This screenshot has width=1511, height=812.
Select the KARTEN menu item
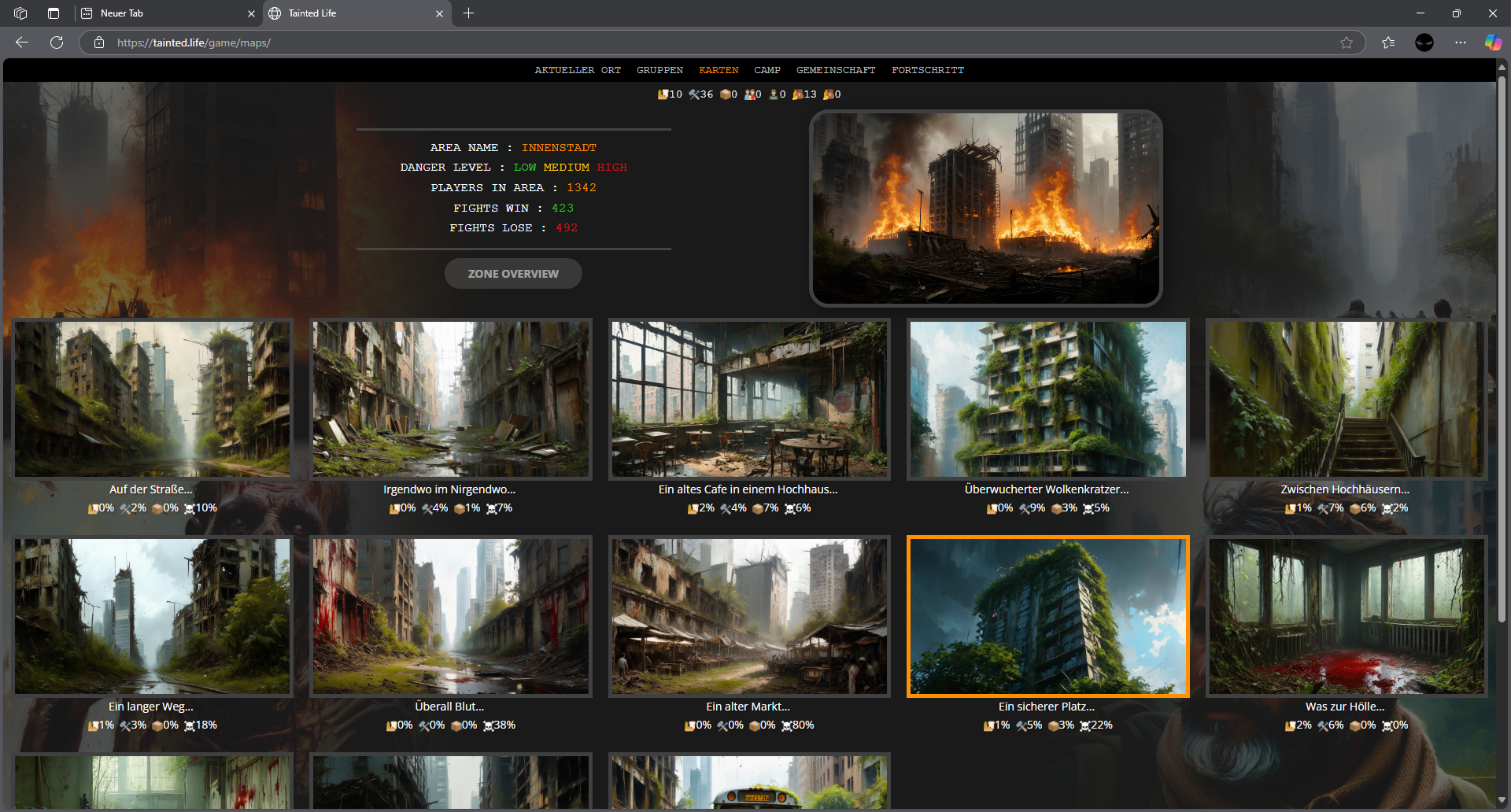tap(719, 70)
